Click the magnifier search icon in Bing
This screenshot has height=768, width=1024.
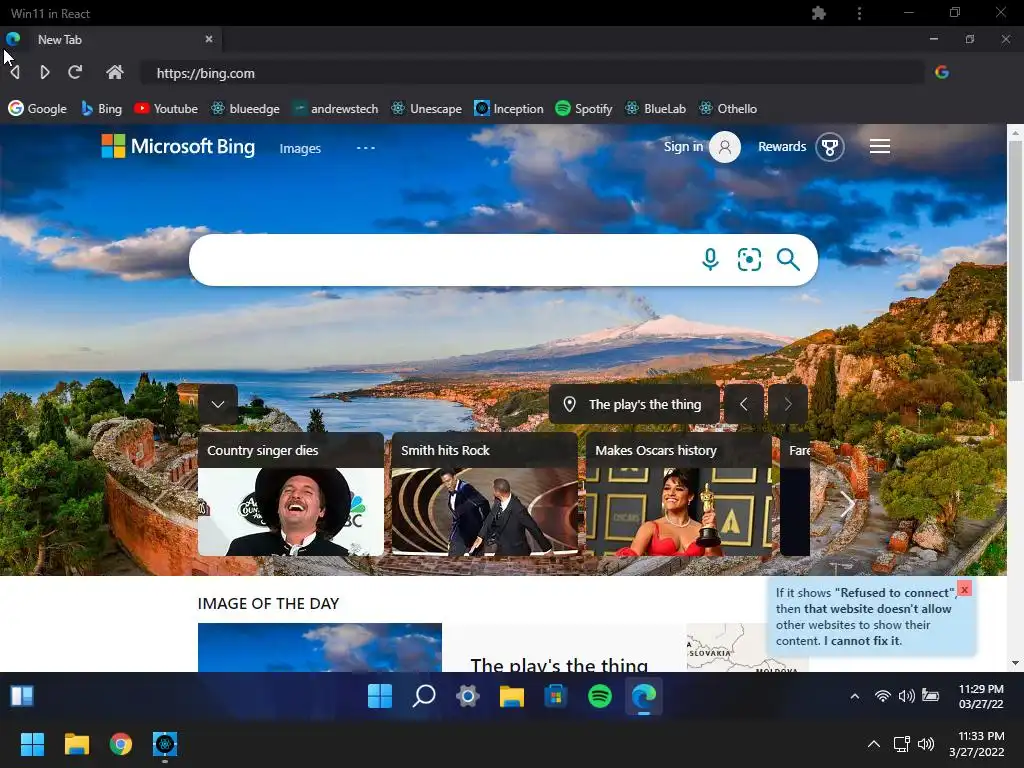pos(788,259)
